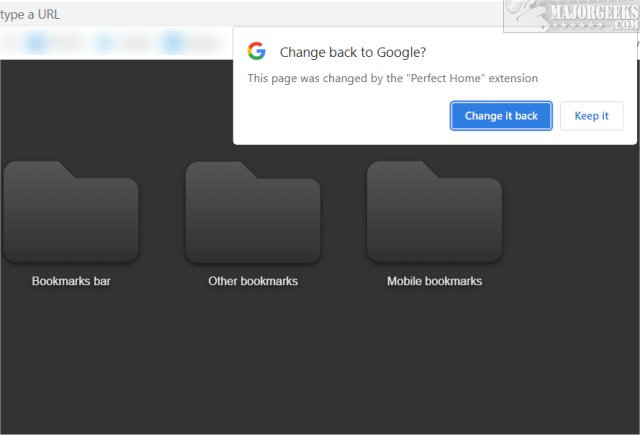
Task: Click the 'Change back to Google?' heading
Action: (353, 52)
